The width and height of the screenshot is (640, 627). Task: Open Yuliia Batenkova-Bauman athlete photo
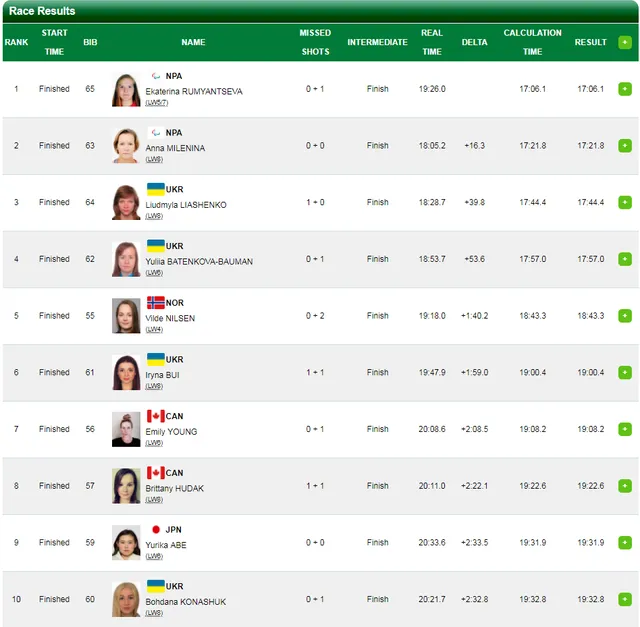pos(126,259)
